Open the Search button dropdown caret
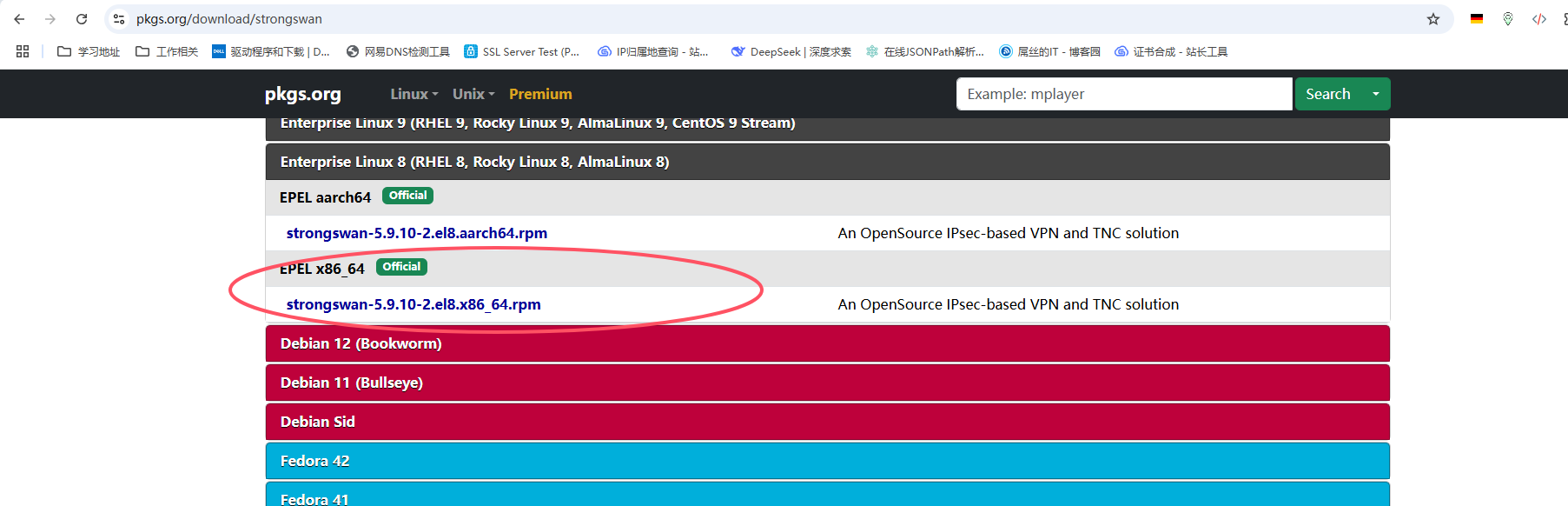 pos(1376,94)
